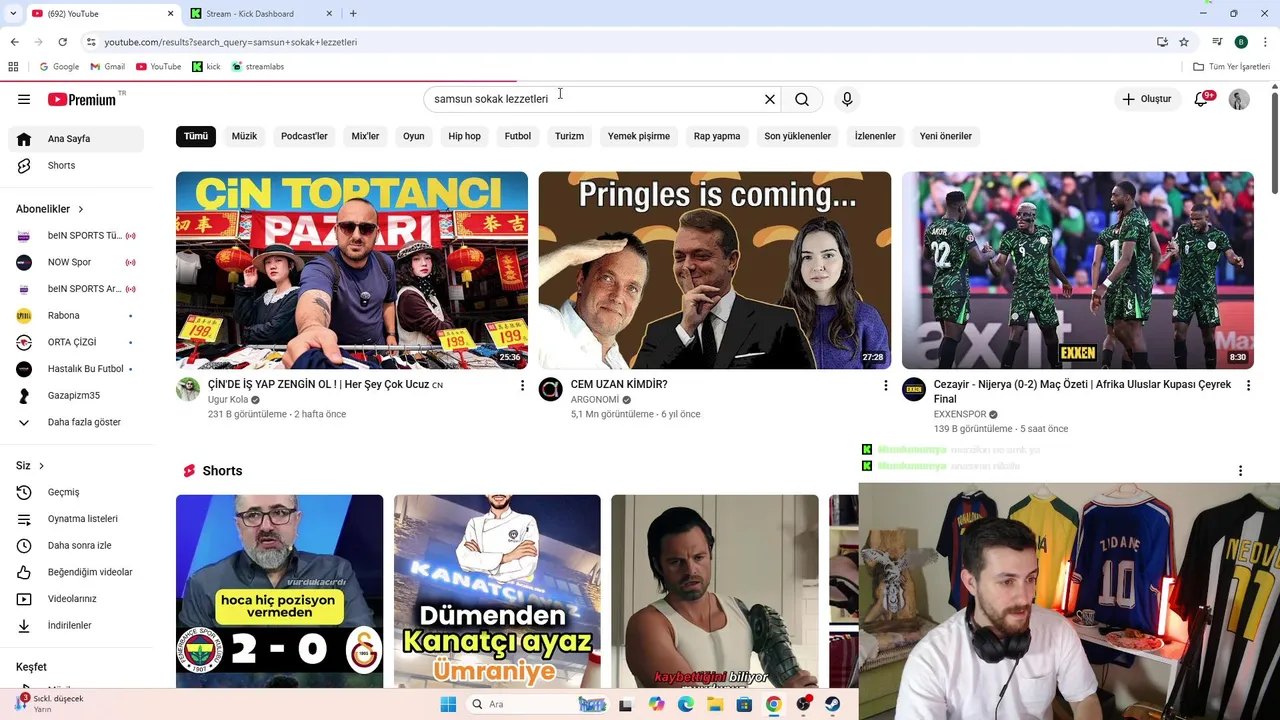Expand Abonelikler section chevron
This screenshot has height=720, width=1280.
click(x=81, y=209)
